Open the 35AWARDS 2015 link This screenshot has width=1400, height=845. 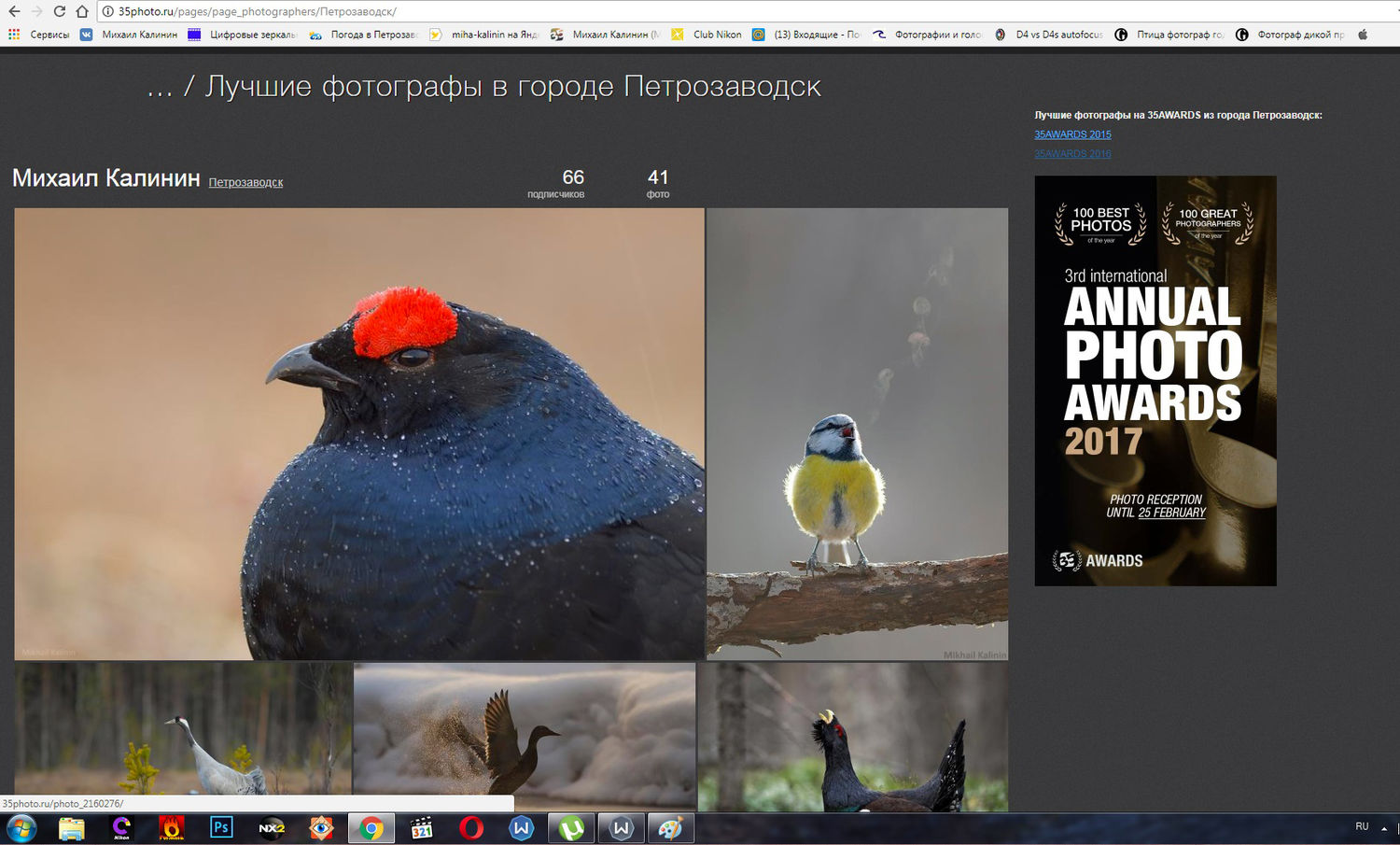tap(1072, 134)
